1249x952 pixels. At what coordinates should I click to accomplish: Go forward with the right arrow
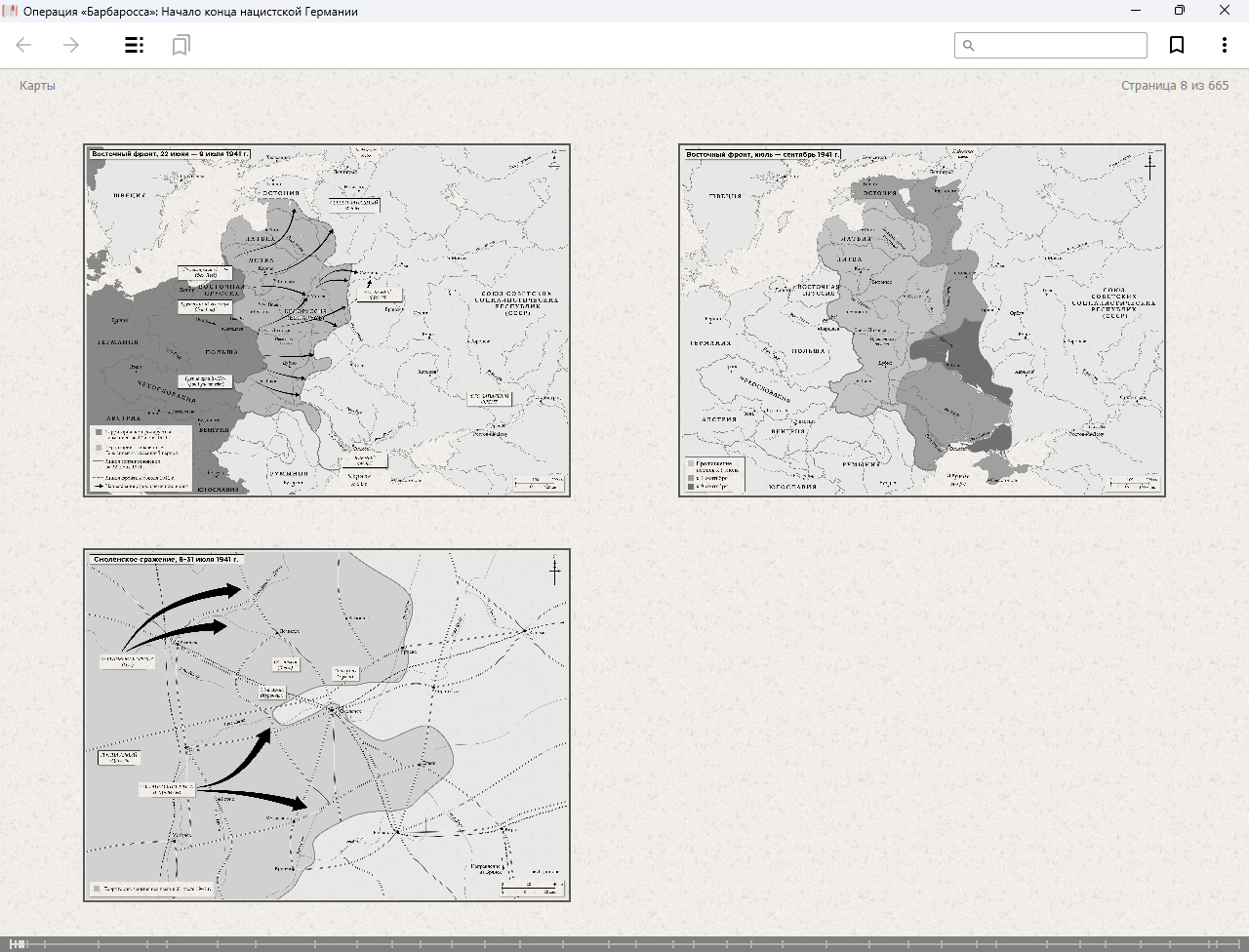(71, 45)
